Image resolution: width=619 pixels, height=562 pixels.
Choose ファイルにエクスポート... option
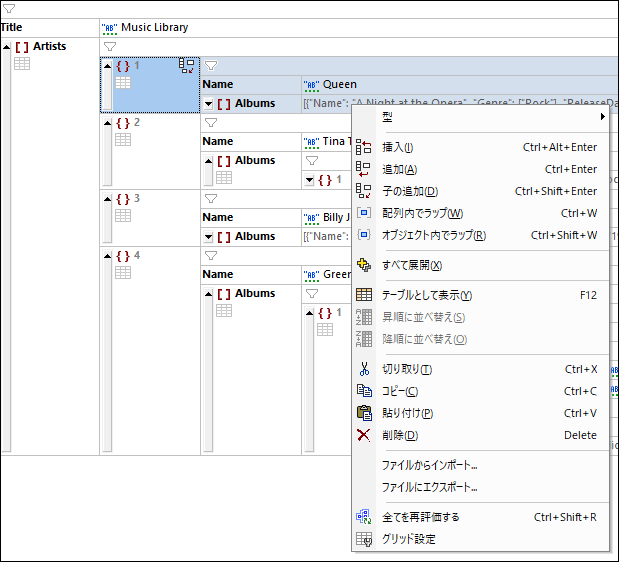429,487
